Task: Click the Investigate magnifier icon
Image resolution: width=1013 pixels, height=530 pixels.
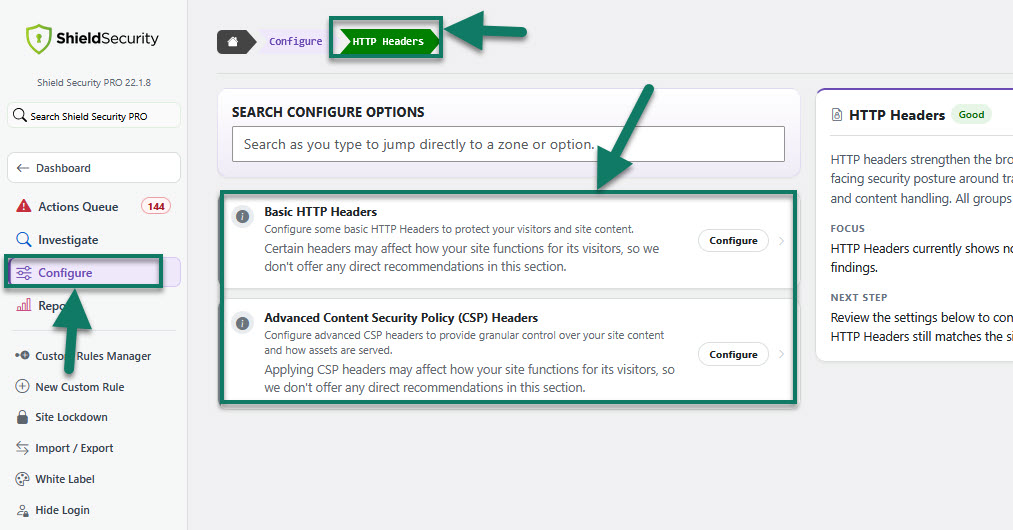Action: tap(23, 239)
